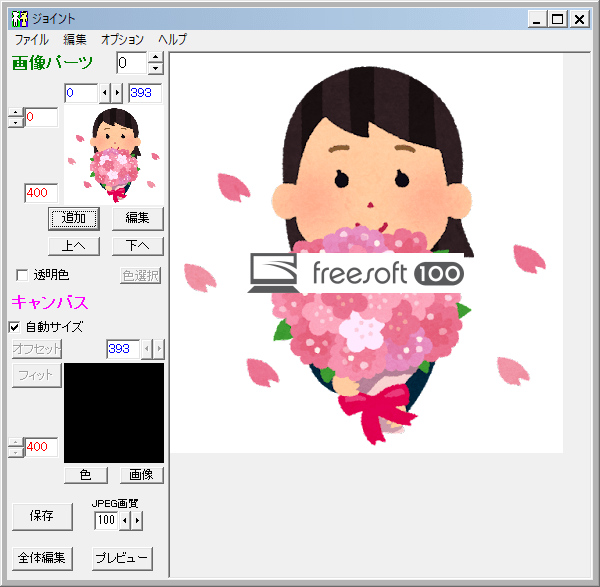Viewport: 600px width, 587px height.
Task: Click the 画像パーツ index field showing 0
Action: point(132,63)
